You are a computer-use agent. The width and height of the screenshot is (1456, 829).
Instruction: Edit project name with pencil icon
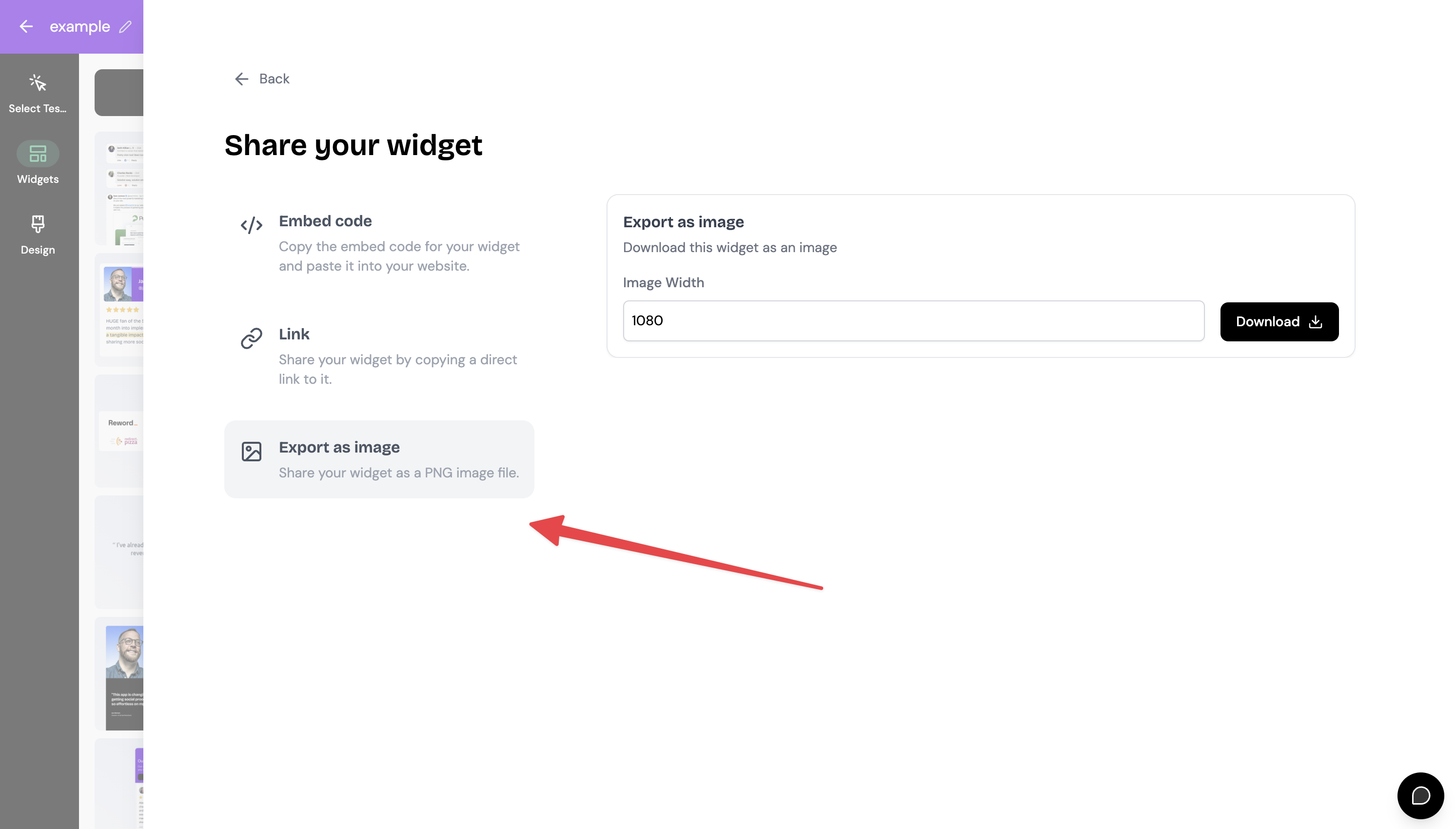click(x=126, y=27)
